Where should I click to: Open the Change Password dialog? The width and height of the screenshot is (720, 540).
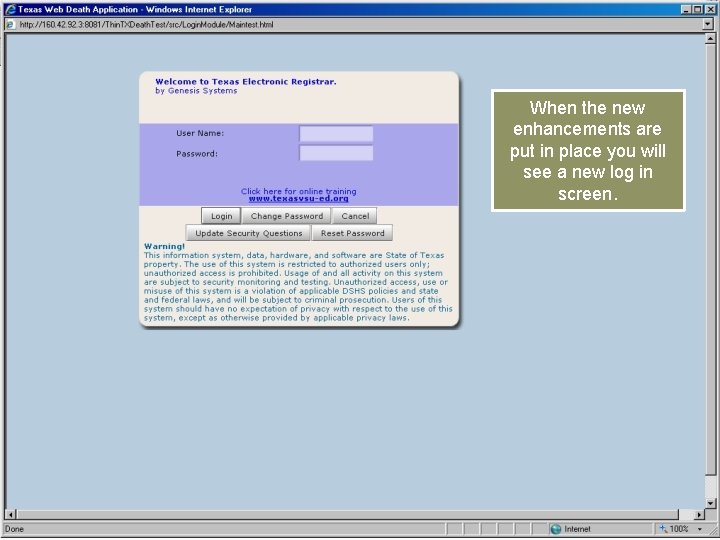(287, 216)
